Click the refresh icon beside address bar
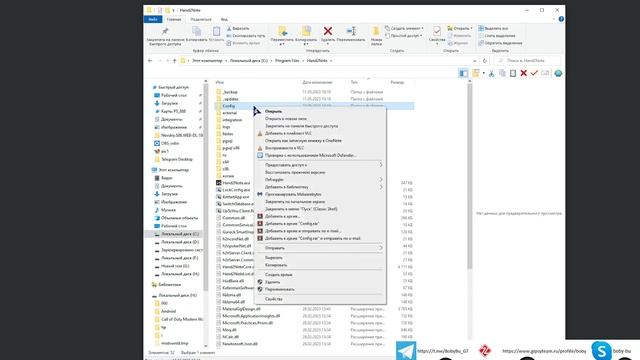 tap(484, 61)
